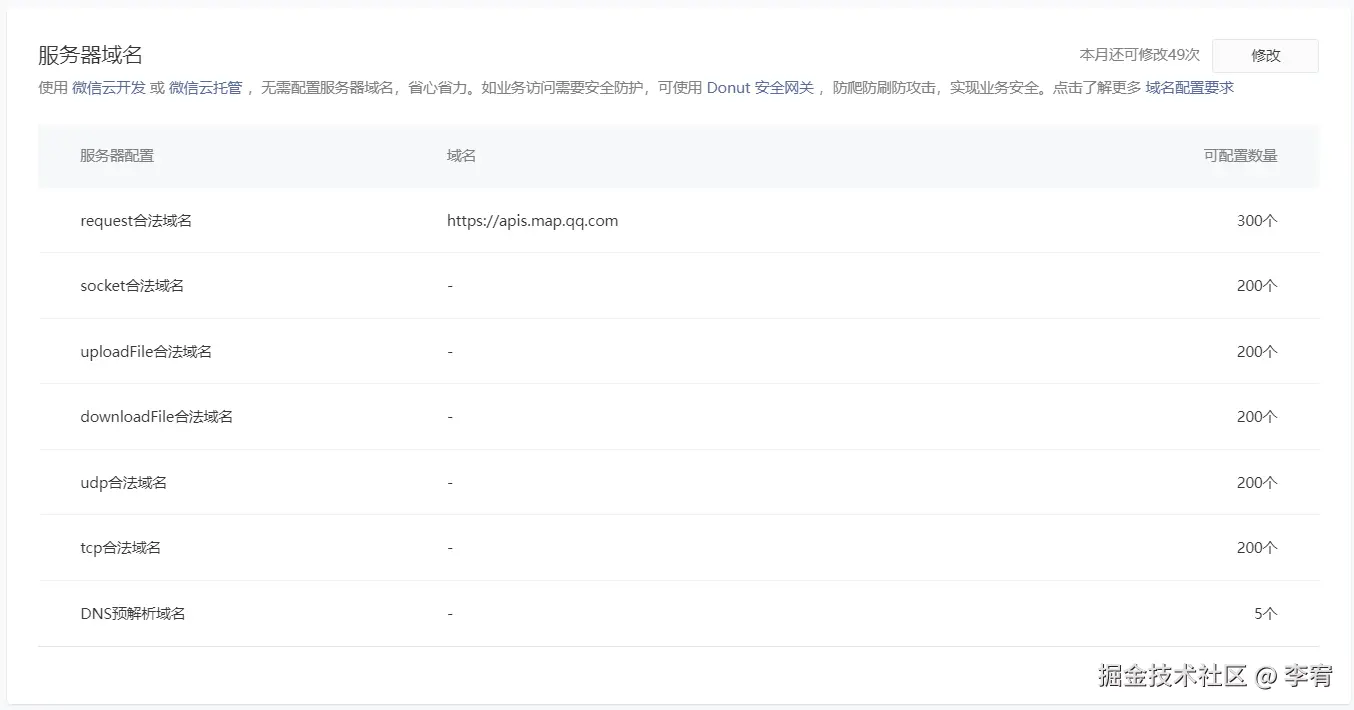Click the 200个 quota in socket合法域名 row
Viewport: 1354px width, 710px height.
point(1257,286)
